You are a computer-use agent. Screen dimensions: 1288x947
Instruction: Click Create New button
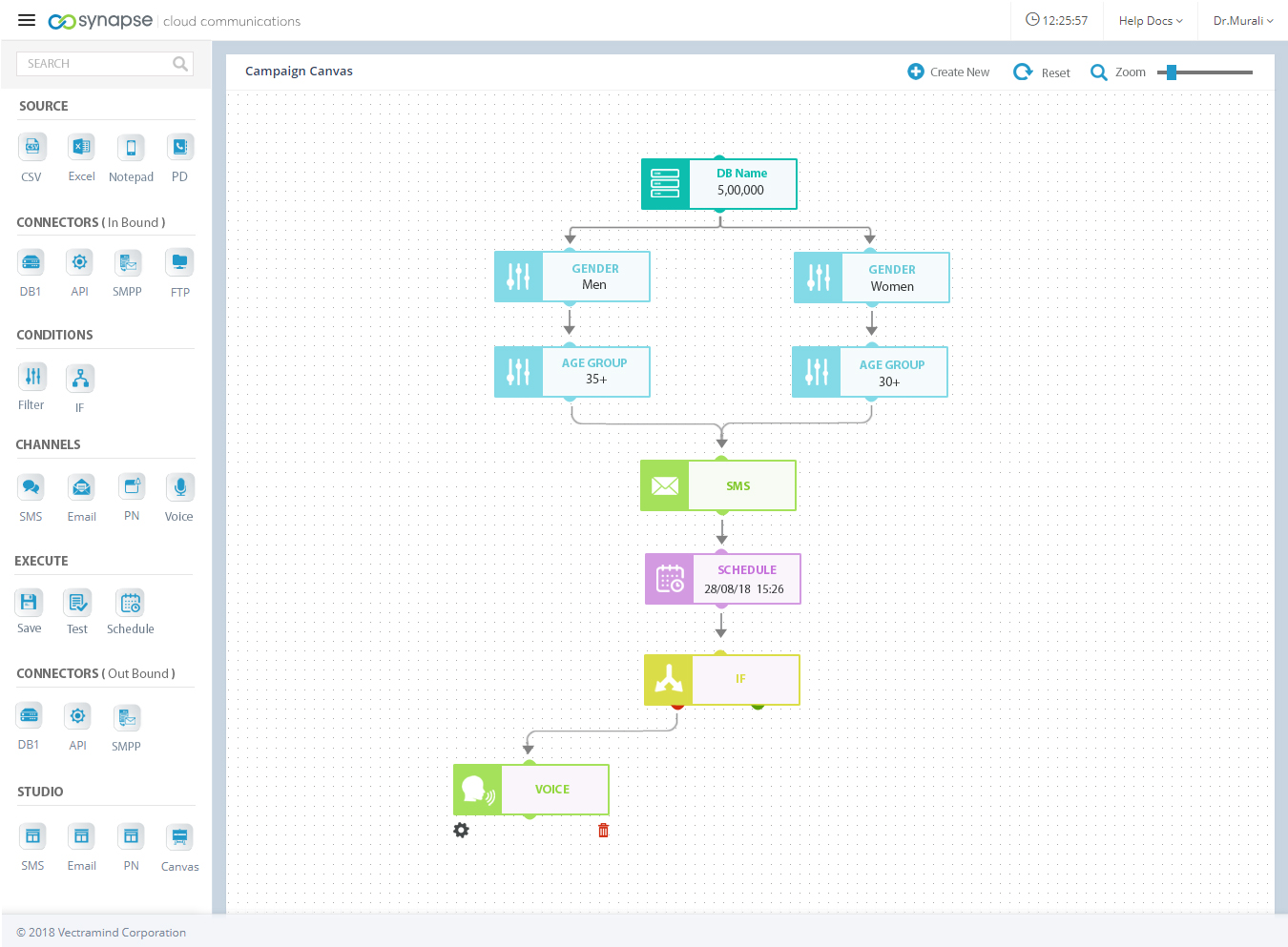(x=948, y=72)
